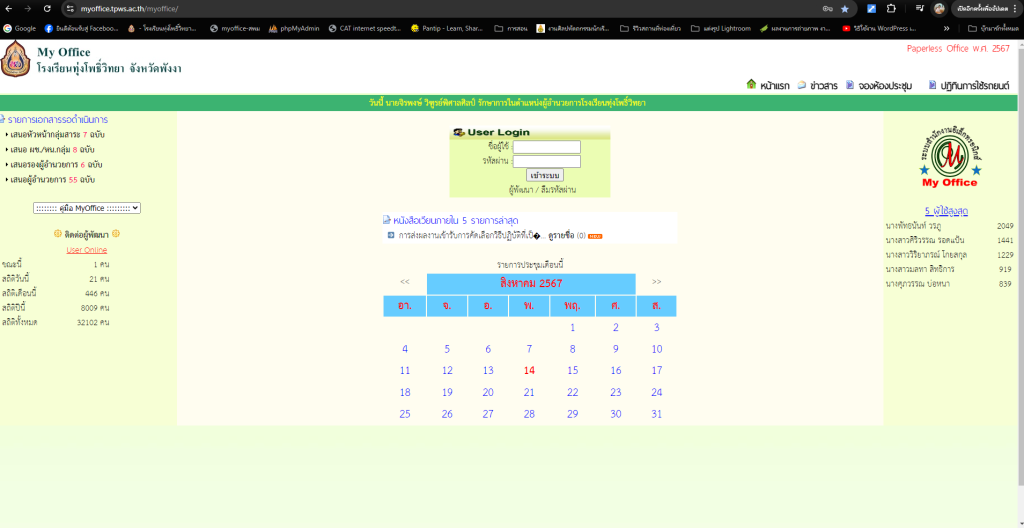Click the browser address bar URL
Viewport: 1024px width, 528px height.
[129, 9]
